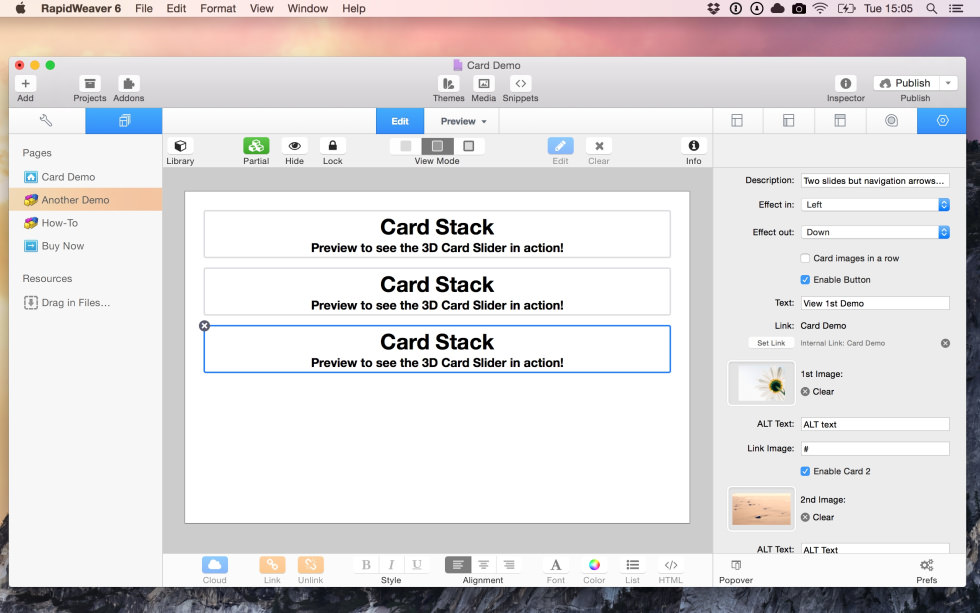Select the second inspector layout tab
Viewport: 980px width, 613px height.
(789, 121)
